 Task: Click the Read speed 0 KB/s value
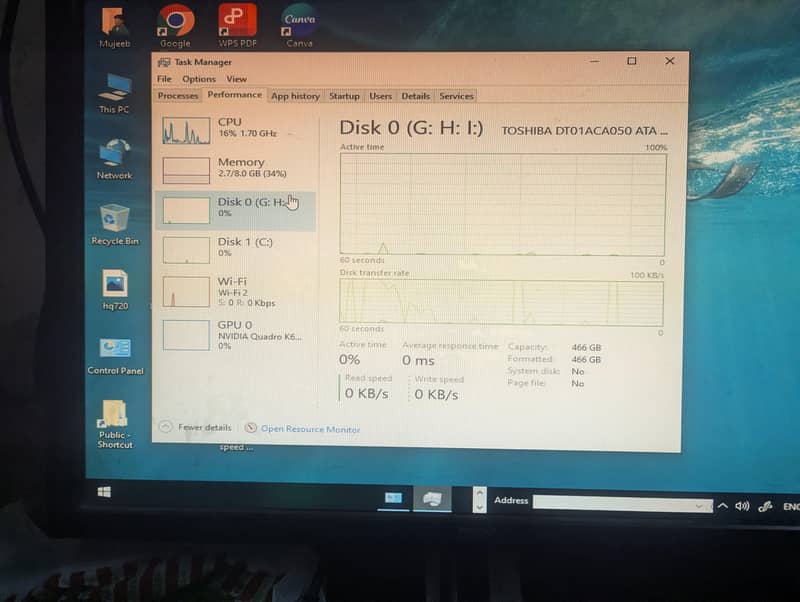click(366, 394)
